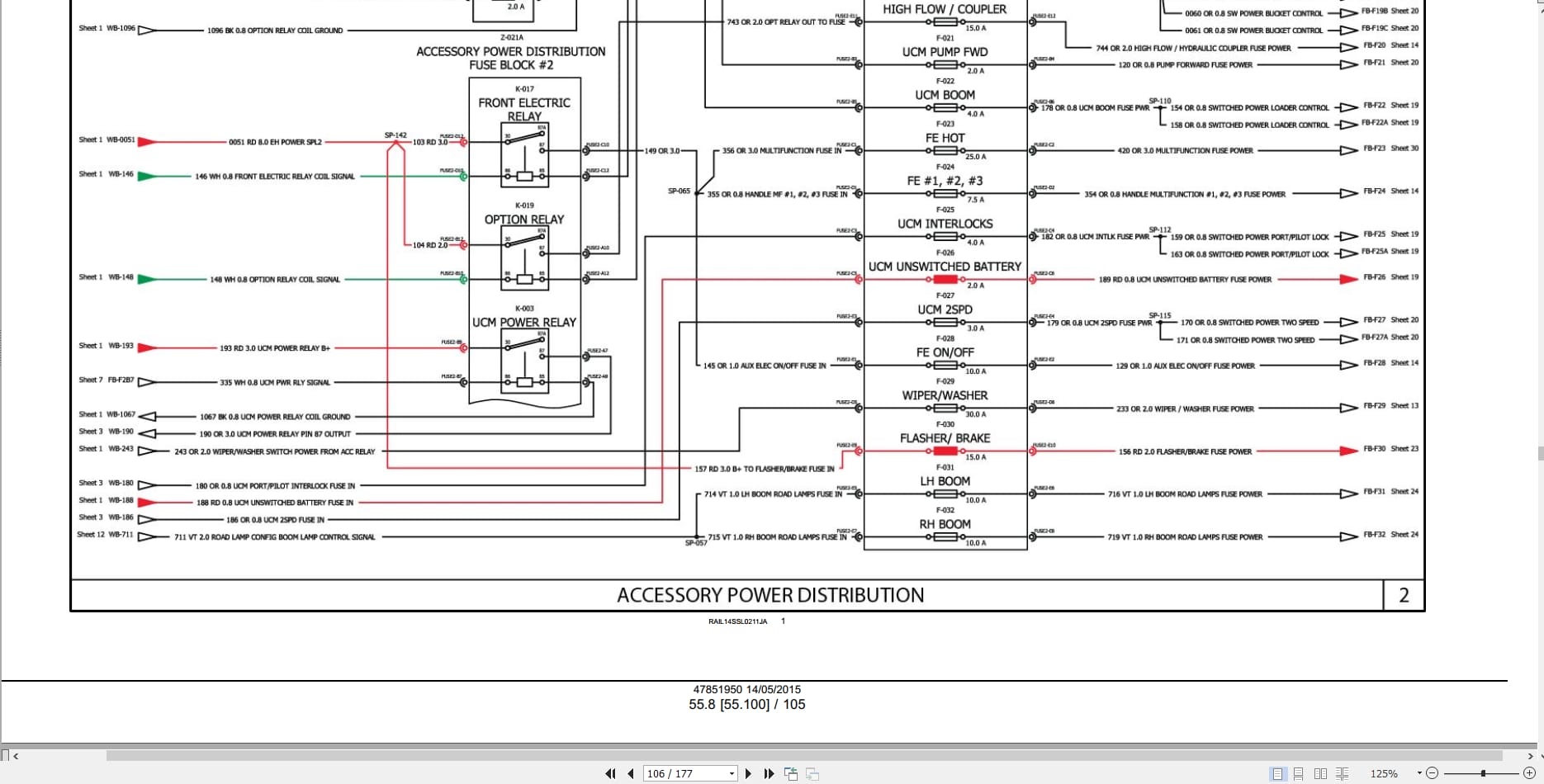Click the FE HOT fuse label
The height and width of the screenshot is (784, 1544).
pyautogui.click(x=945, y=138)
